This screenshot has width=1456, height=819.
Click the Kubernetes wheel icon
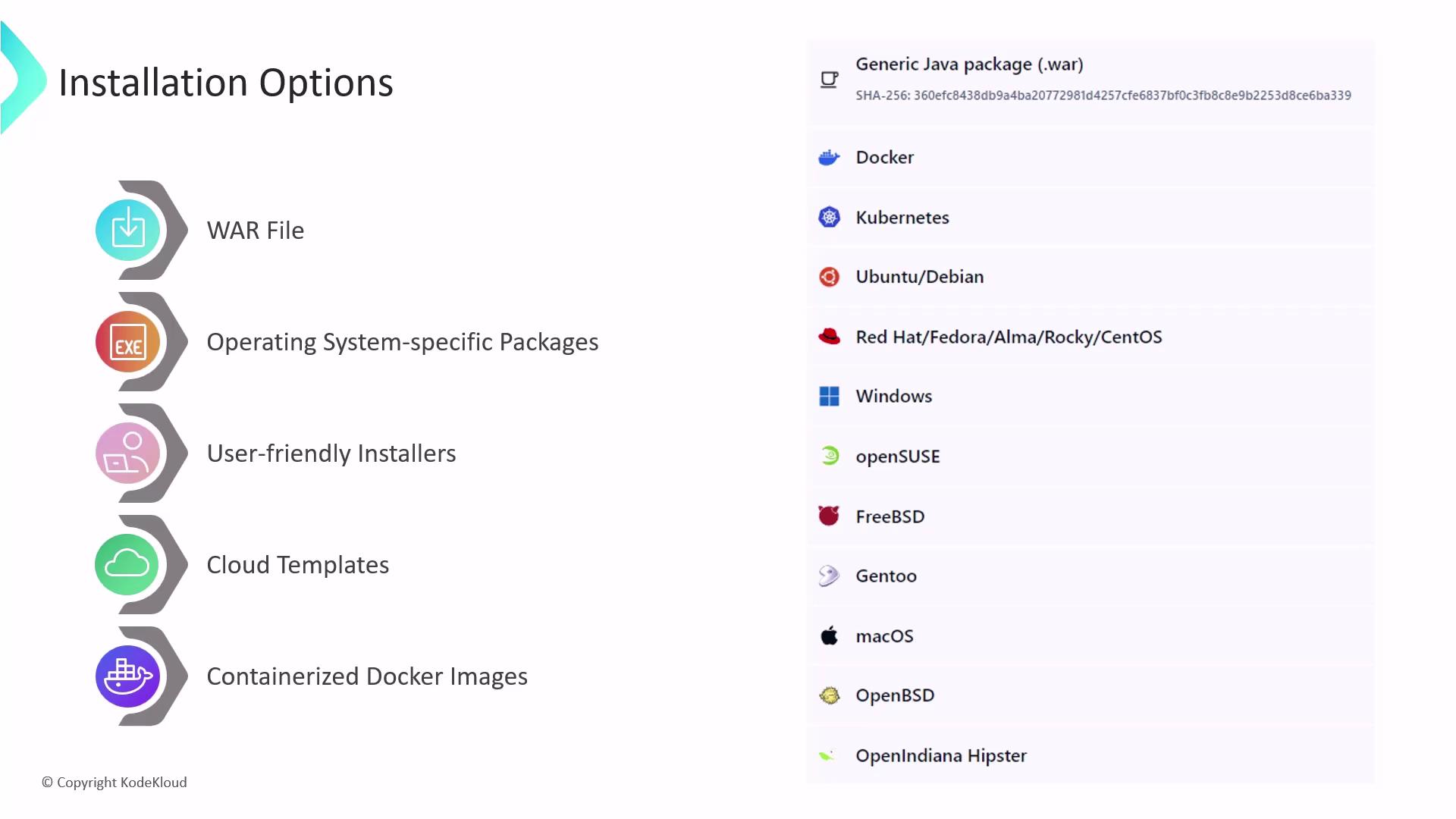click(x=829, y=218)
